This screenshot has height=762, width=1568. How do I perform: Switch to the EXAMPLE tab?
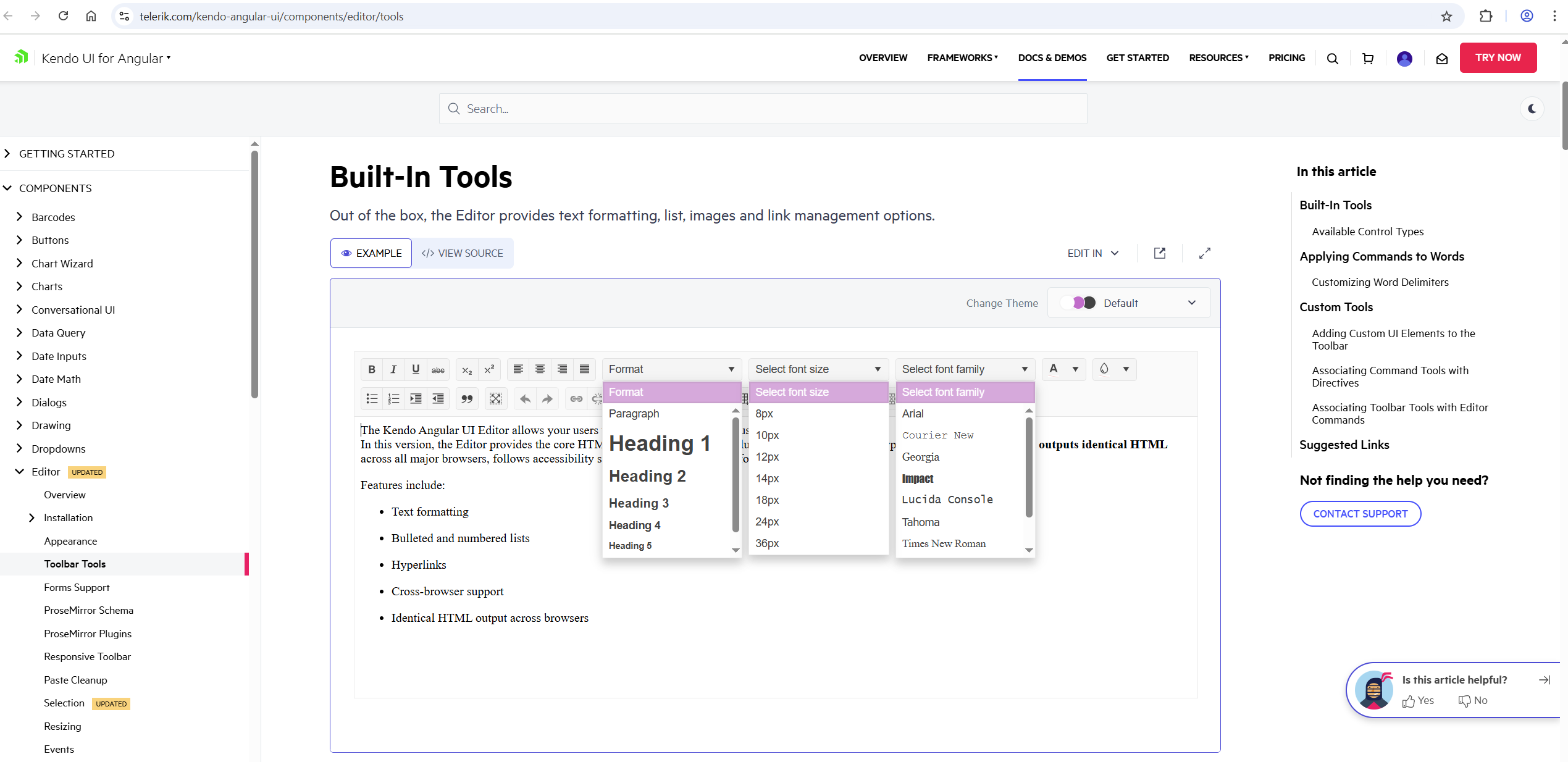(371, 253)
